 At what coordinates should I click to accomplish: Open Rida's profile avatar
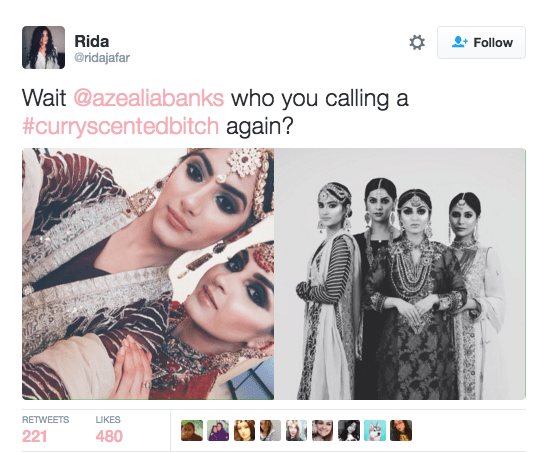click(43, 47)
